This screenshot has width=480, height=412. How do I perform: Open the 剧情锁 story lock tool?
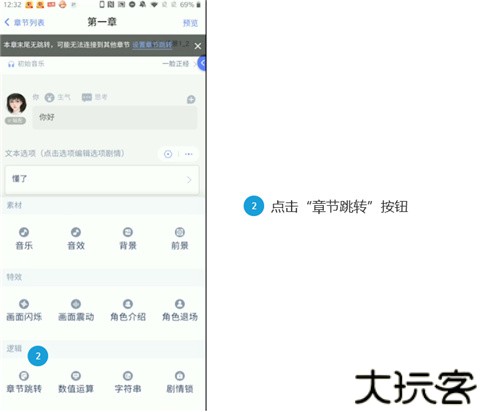coord(180,382)
